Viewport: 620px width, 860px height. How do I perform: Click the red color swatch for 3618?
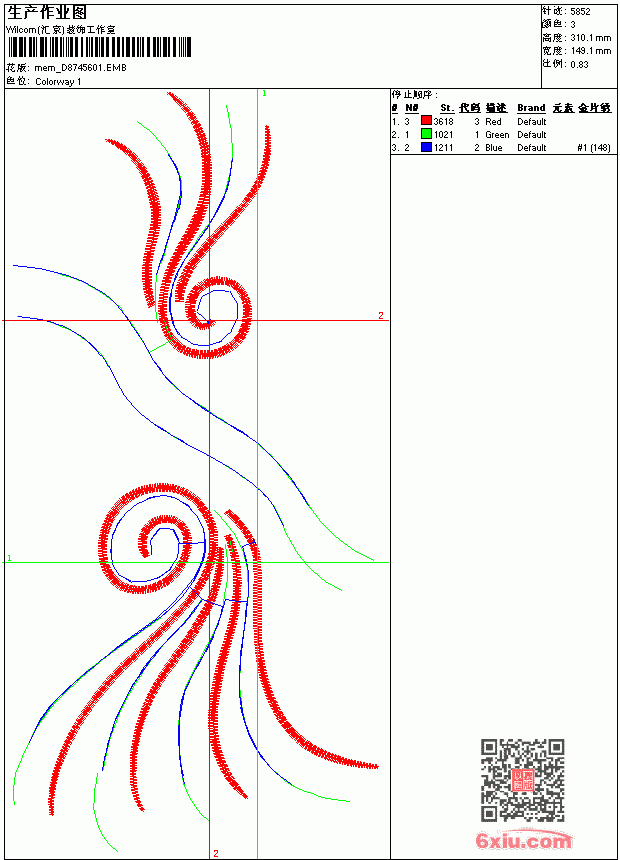426,121
